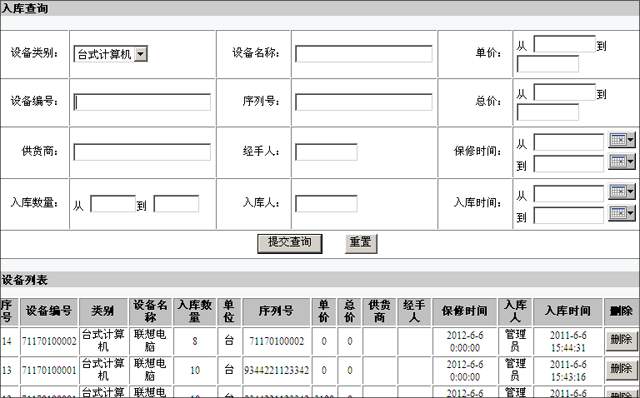The width and height of the screenshot is (640, 398).
Task: Click the 总价 到 input field
Action: click(548, 112)
